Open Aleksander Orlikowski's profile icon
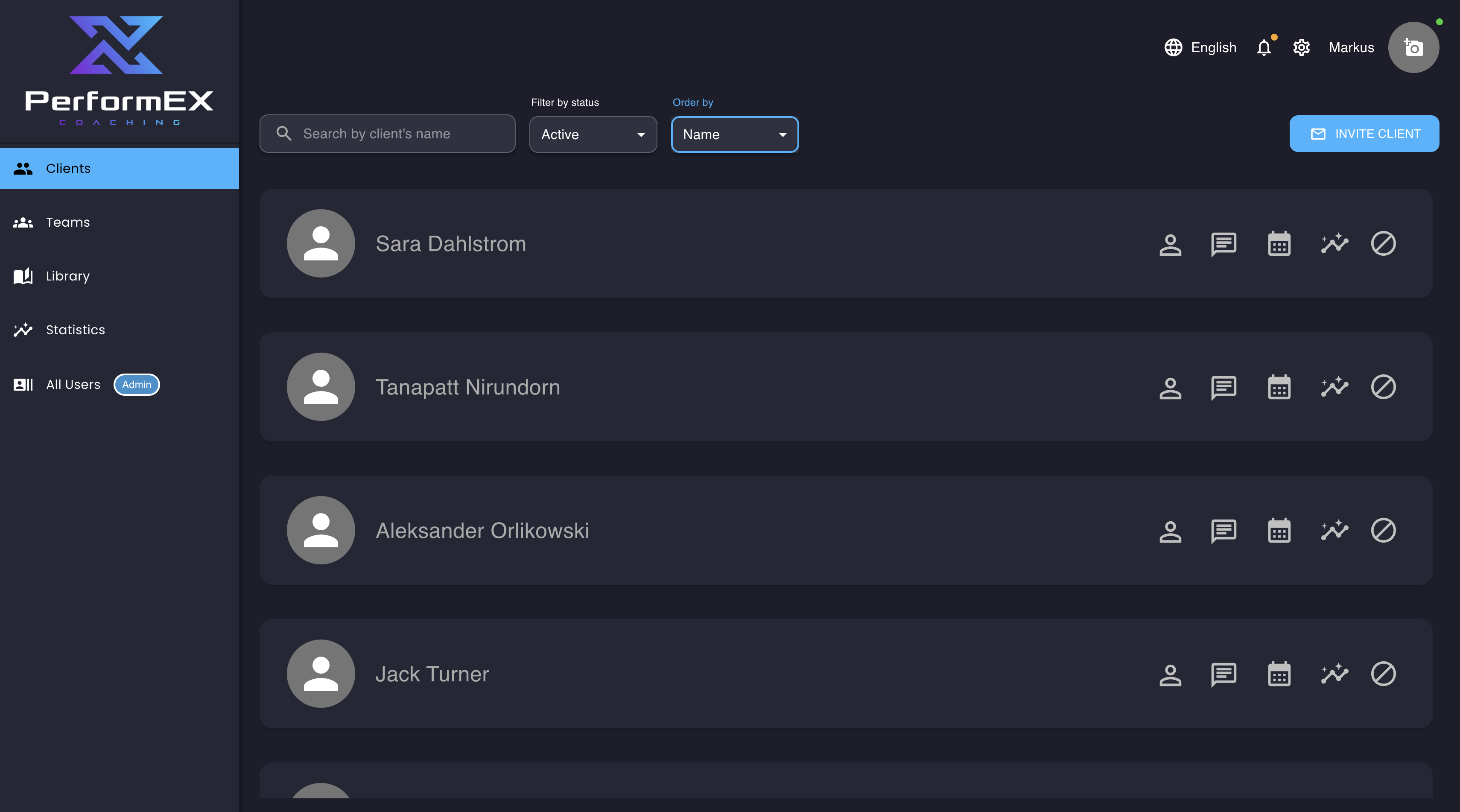 [1170, 531]
